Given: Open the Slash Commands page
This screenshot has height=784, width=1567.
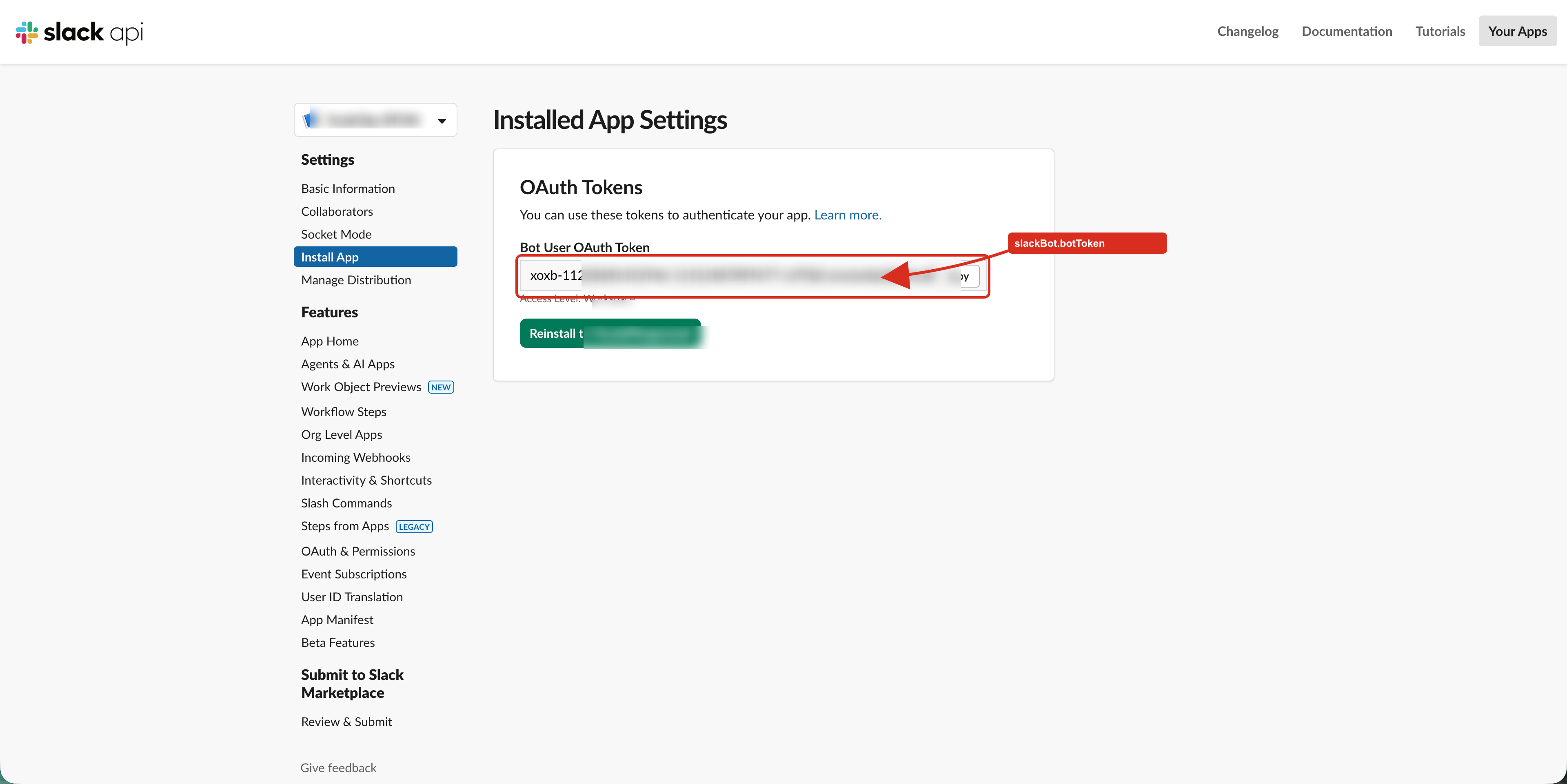Looking at the screenshot, I should (x=346, y=503).
